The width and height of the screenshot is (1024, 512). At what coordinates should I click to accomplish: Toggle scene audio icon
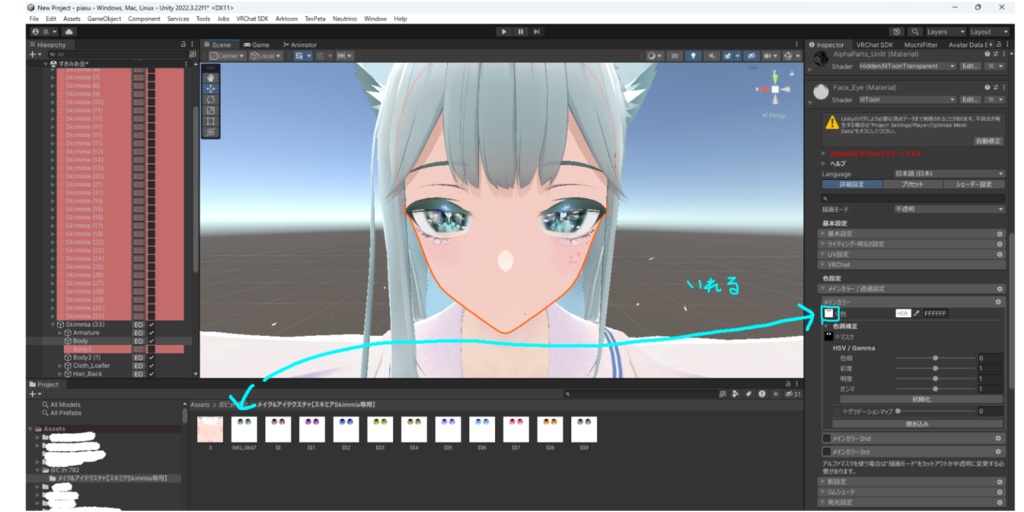tap(712, 56)
